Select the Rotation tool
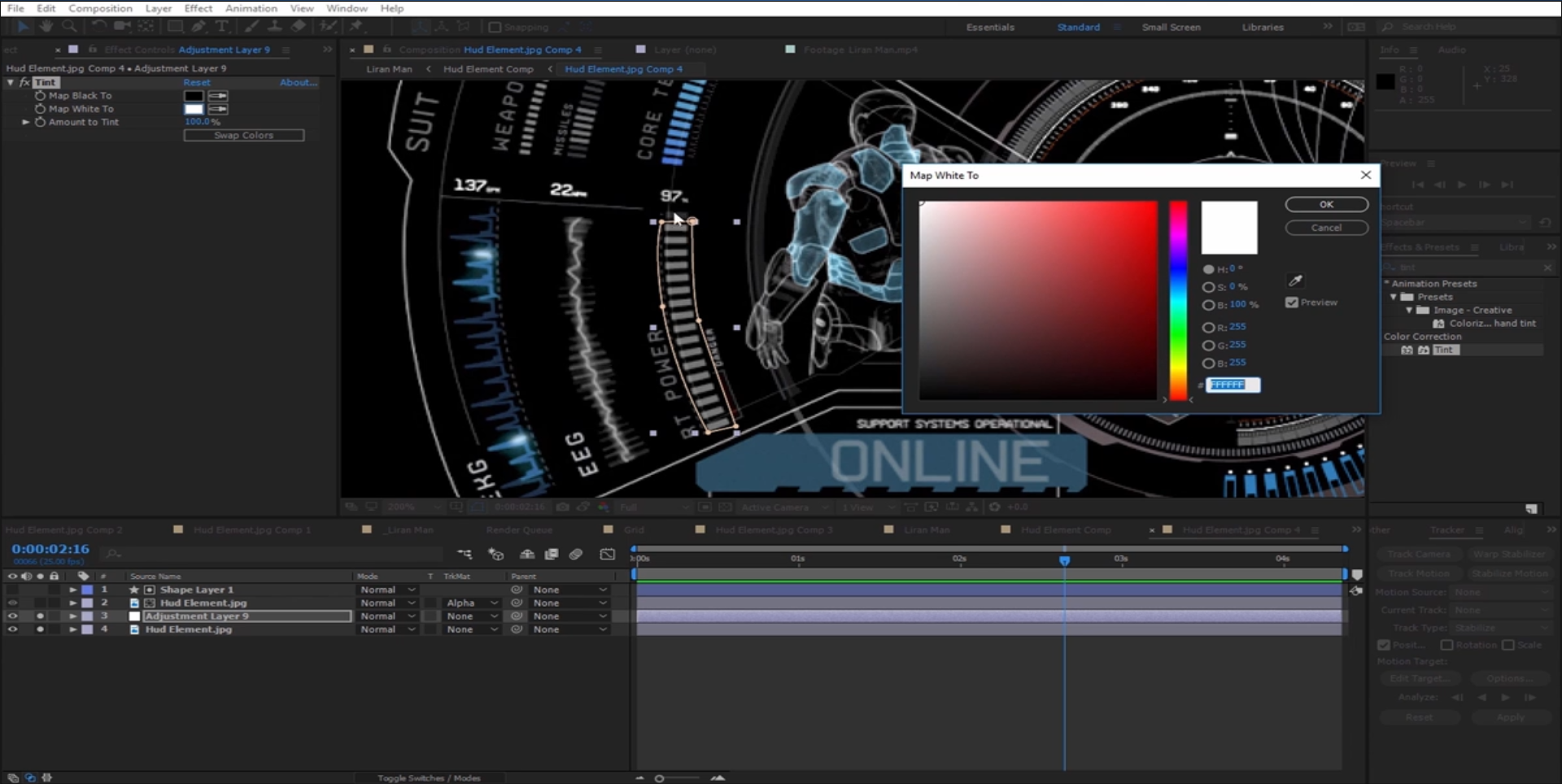This screenshot has width=1562, height=784. coord(98,27)
